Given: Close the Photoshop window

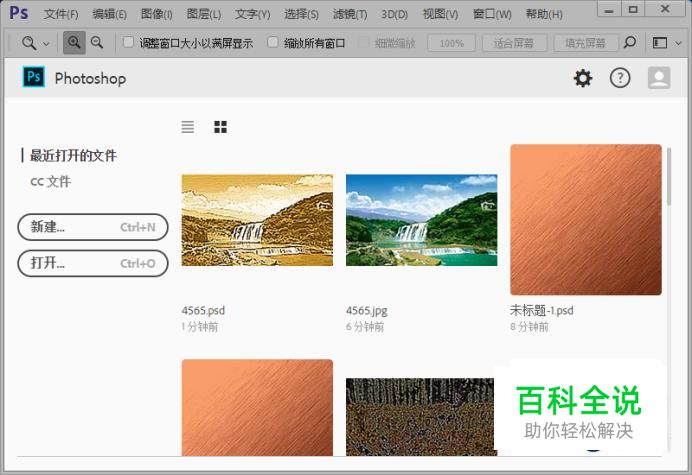Looking at the screenshot, I should pos(665,9).
